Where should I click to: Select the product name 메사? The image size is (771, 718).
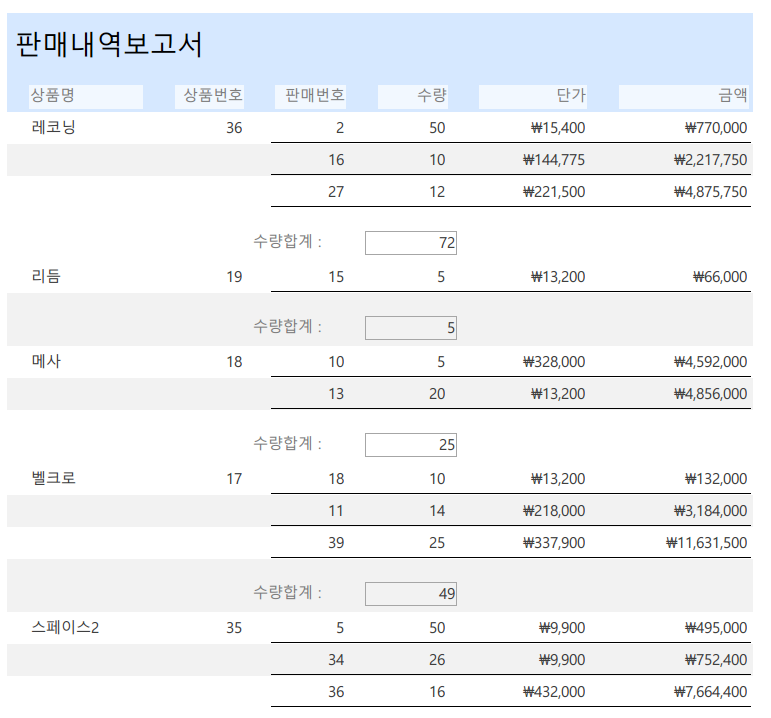click(x=46, y=361)
